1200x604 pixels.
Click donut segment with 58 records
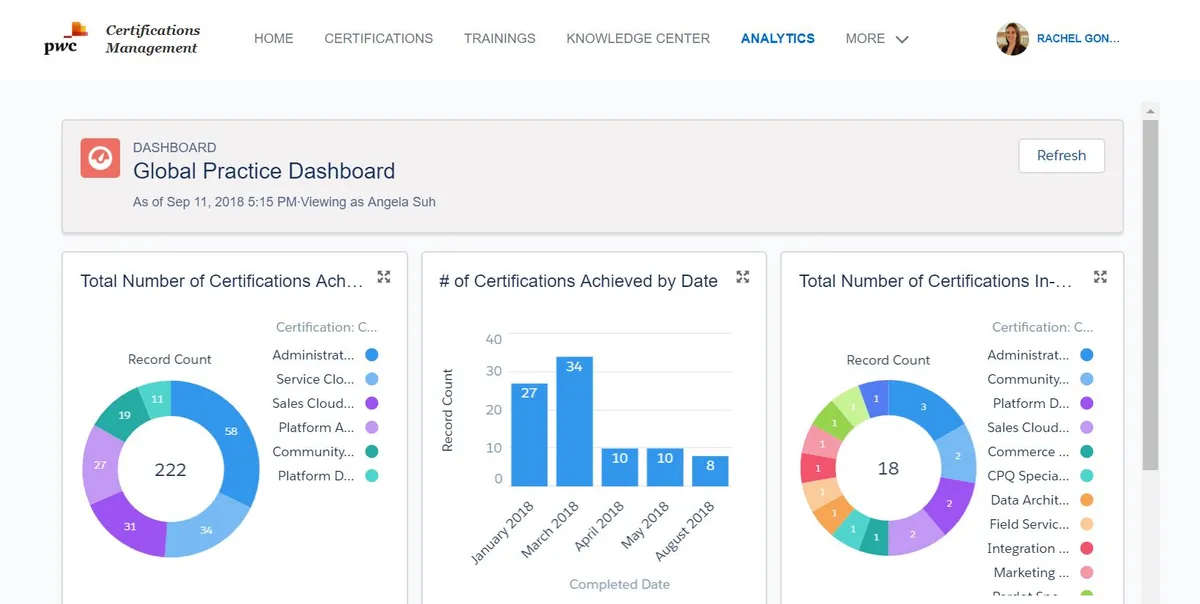[x=231, y=431]
